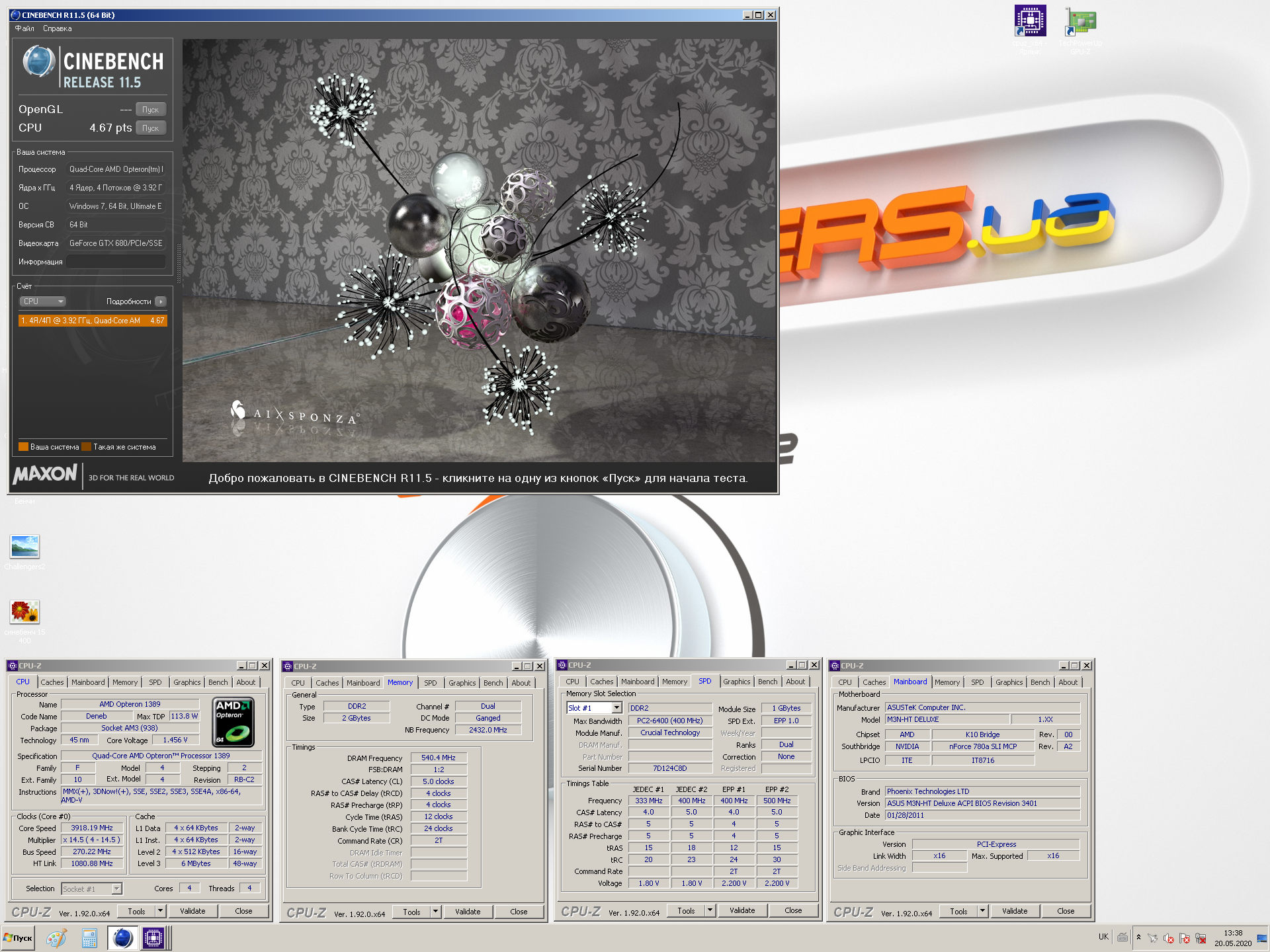Open Bench tab in first CPU-Z window

click(218, 682)
